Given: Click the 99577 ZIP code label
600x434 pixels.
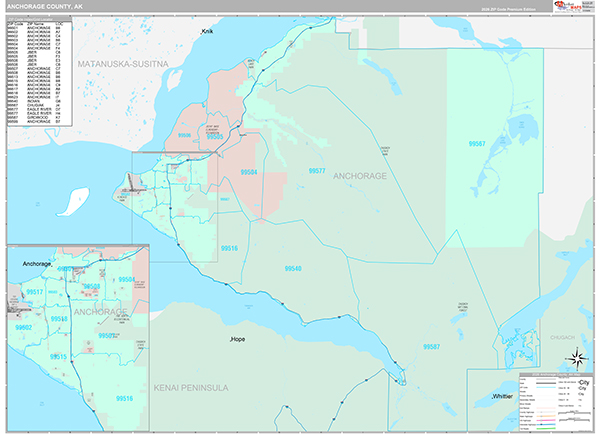Looking at the screenshot, I should (317, 171).
